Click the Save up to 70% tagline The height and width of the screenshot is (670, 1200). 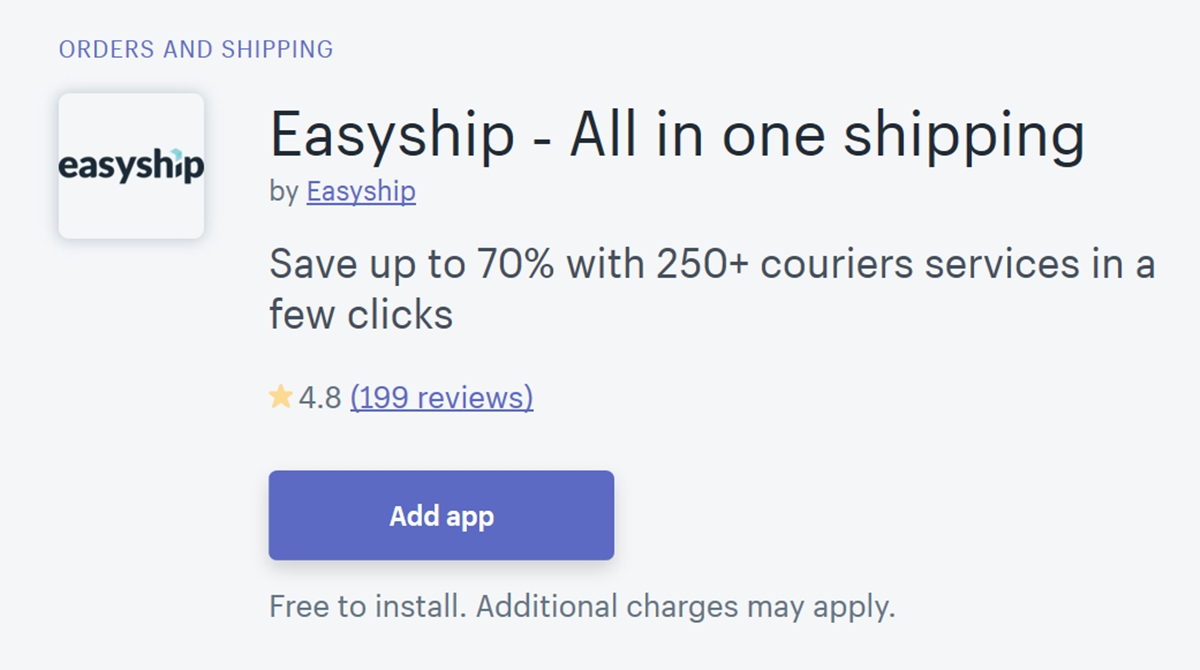(x=712, y=290)
